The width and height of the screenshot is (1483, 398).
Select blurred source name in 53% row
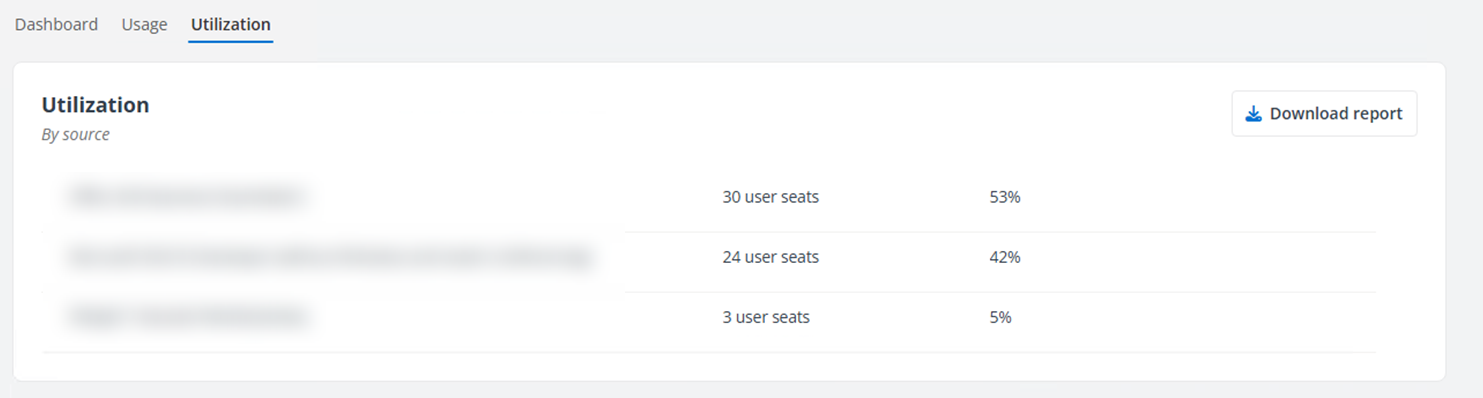click(186, 197)
